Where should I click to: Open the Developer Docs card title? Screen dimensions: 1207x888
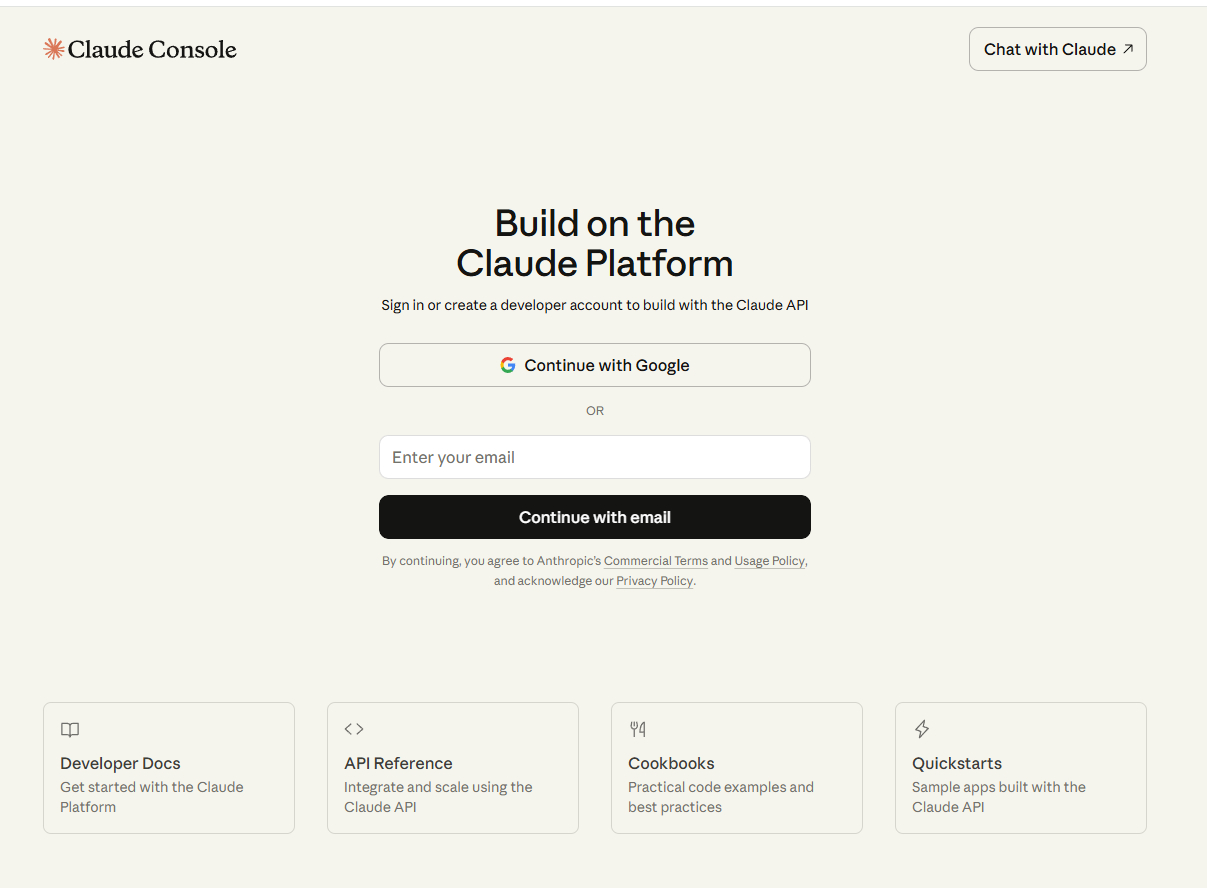coord(120,763)
